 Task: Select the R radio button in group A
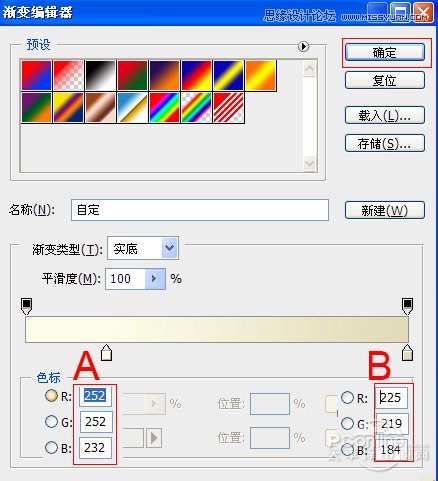(51, 396)
